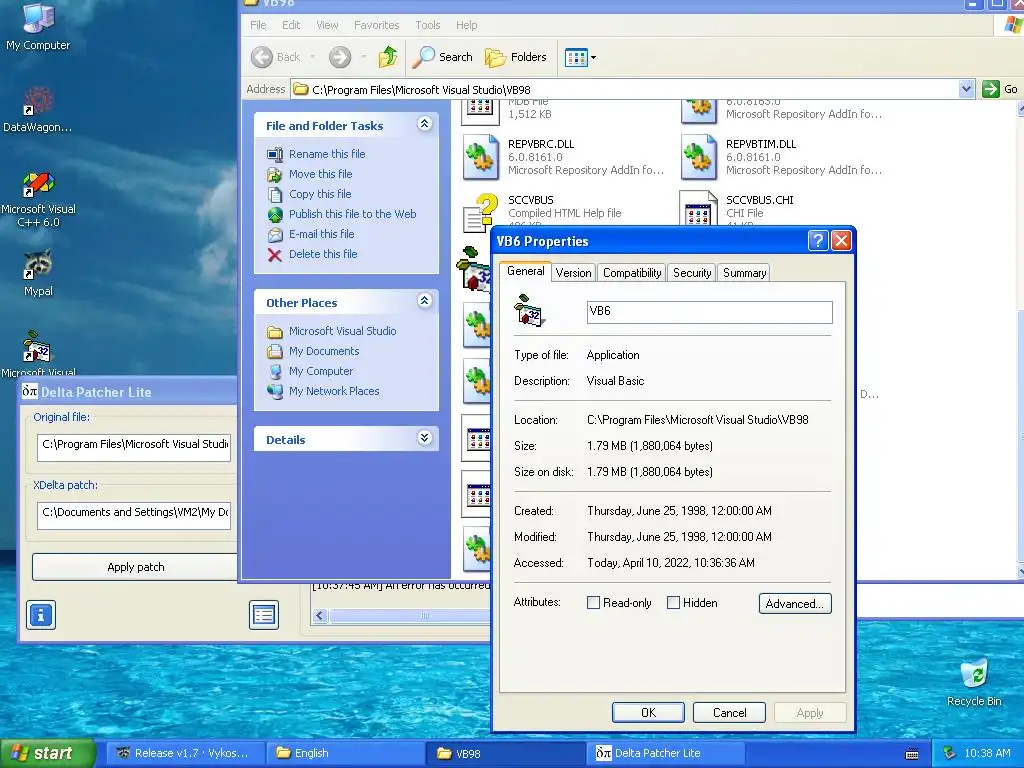The height and width of the screenshot is (768, 1024).
Task: Click the Start button
Action: (47, 753)
